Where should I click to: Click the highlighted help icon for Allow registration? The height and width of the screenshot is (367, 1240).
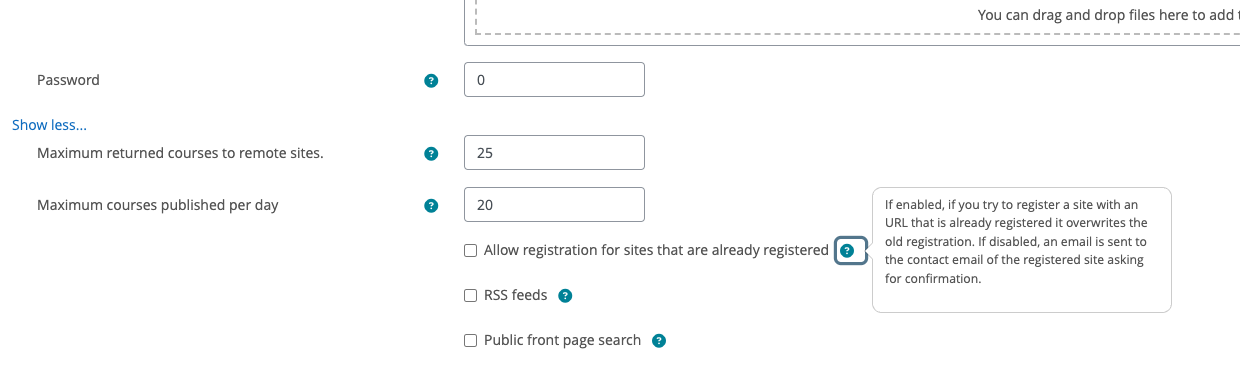[x=848, y=250]
